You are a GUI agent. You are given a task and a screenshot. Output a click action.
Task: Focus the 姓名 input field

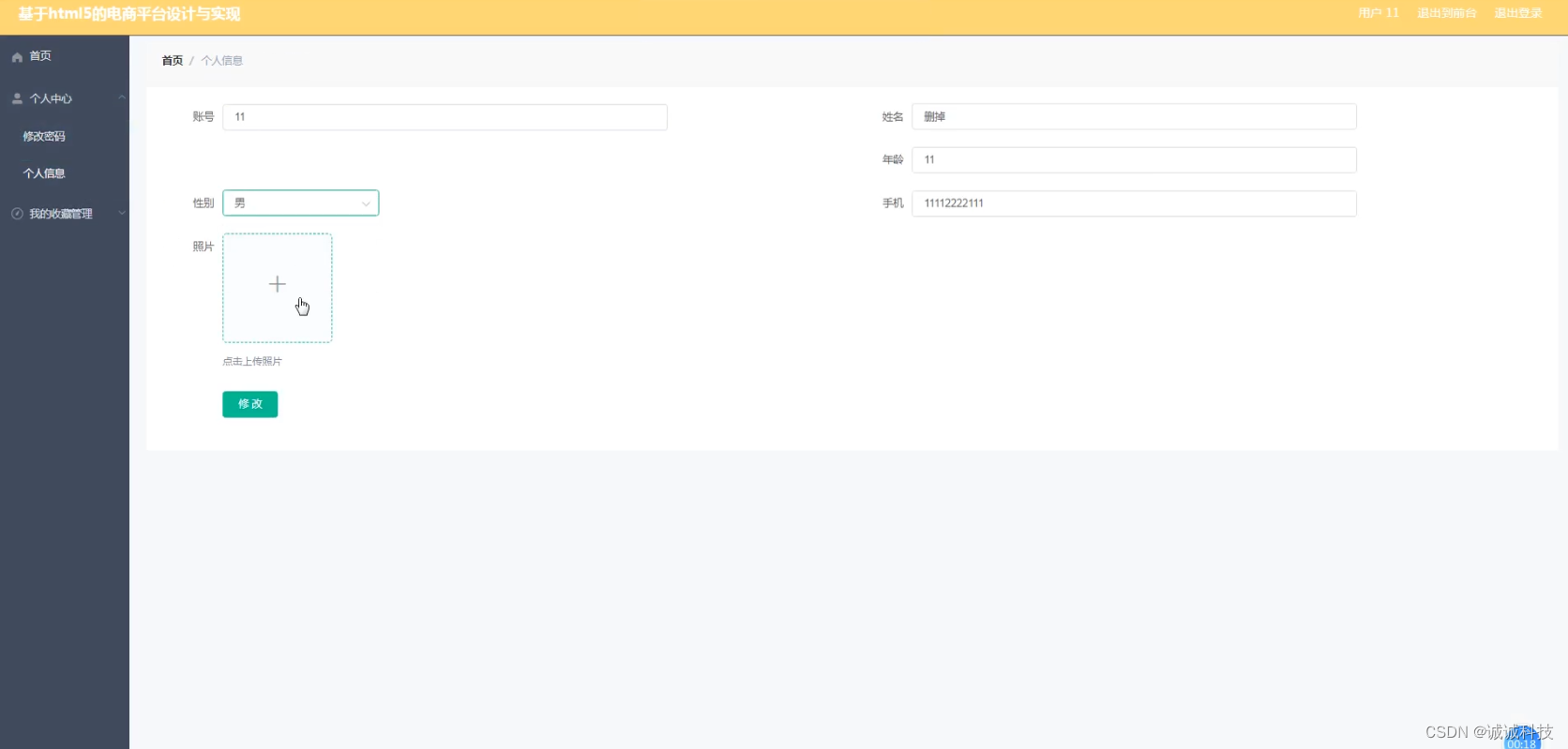tap(1134, 117)
